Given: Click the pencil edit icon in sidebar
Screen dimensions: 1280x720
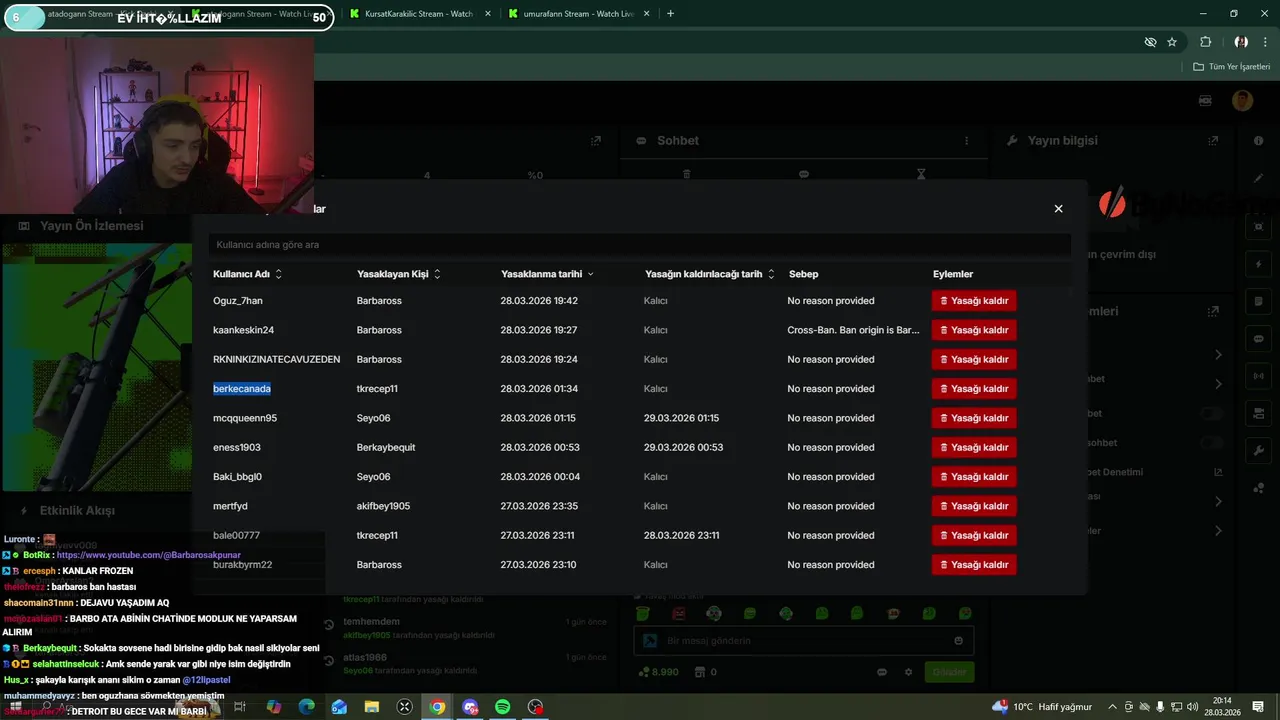Looking at the screenshot, I should (1258, 178).
